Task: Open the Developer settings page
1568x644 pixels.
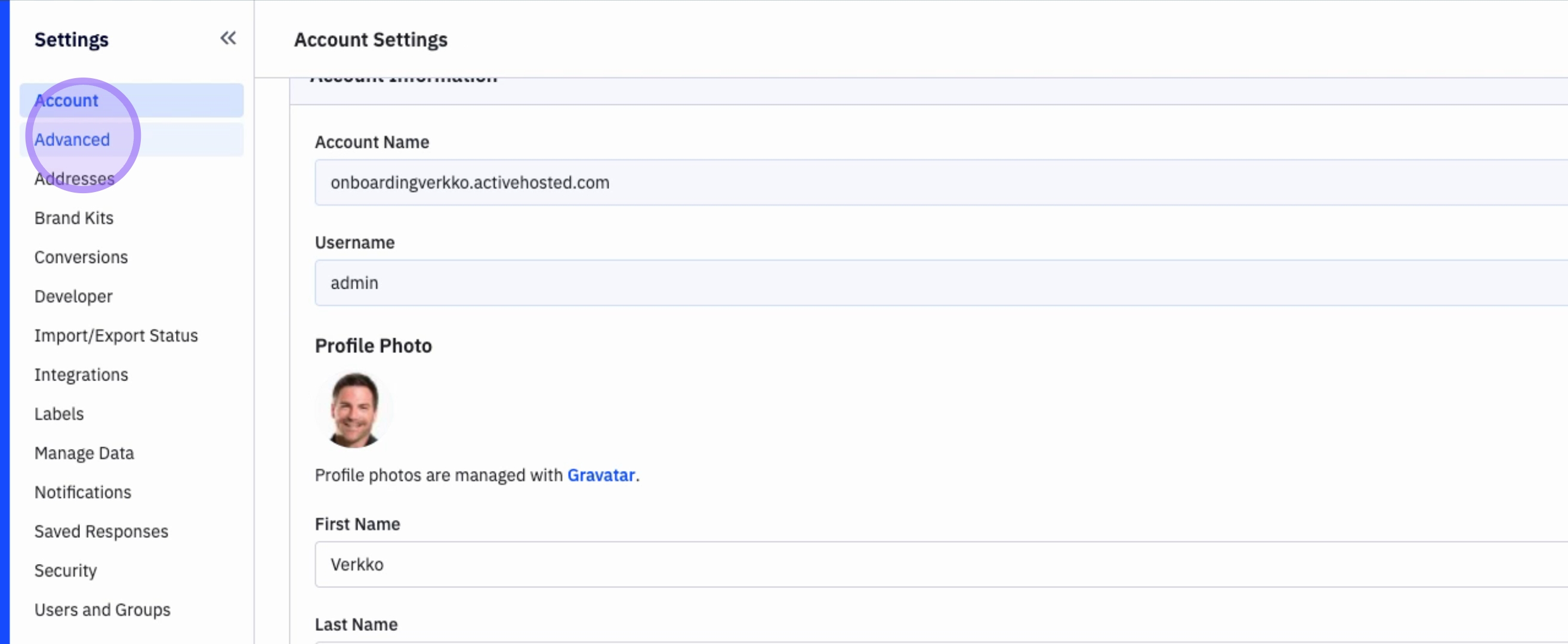Action: [x=73, y=296]
